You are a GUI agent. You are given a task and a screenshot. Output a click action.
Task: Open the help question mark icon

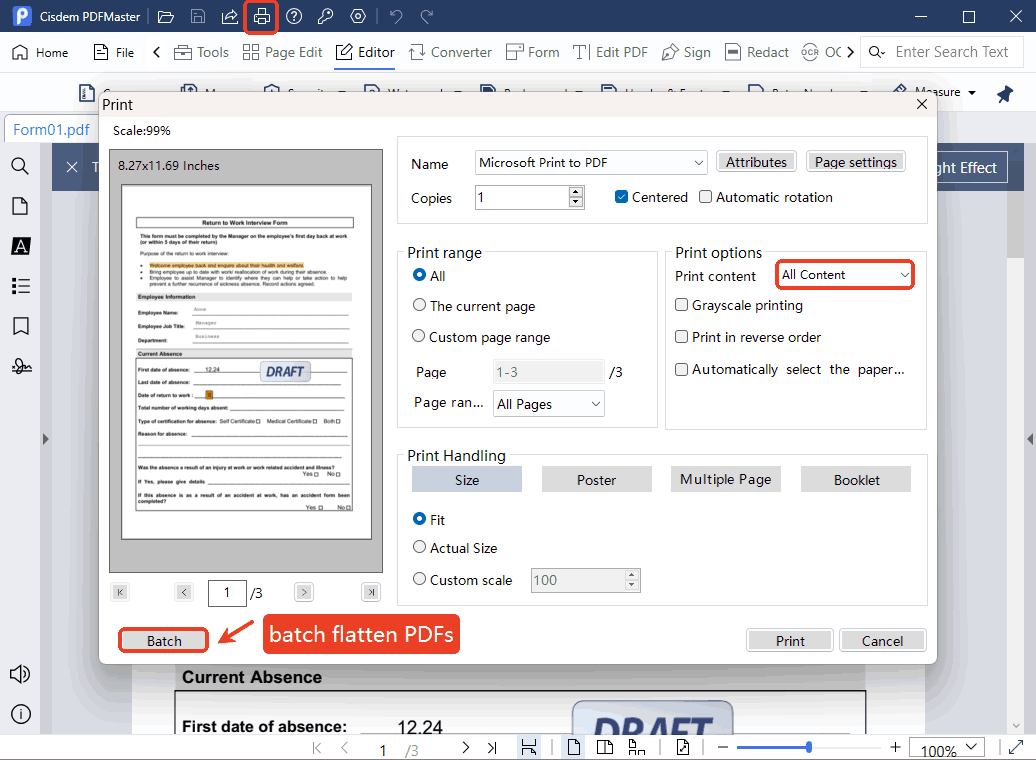pyautogui.click(x=294, y=17)
